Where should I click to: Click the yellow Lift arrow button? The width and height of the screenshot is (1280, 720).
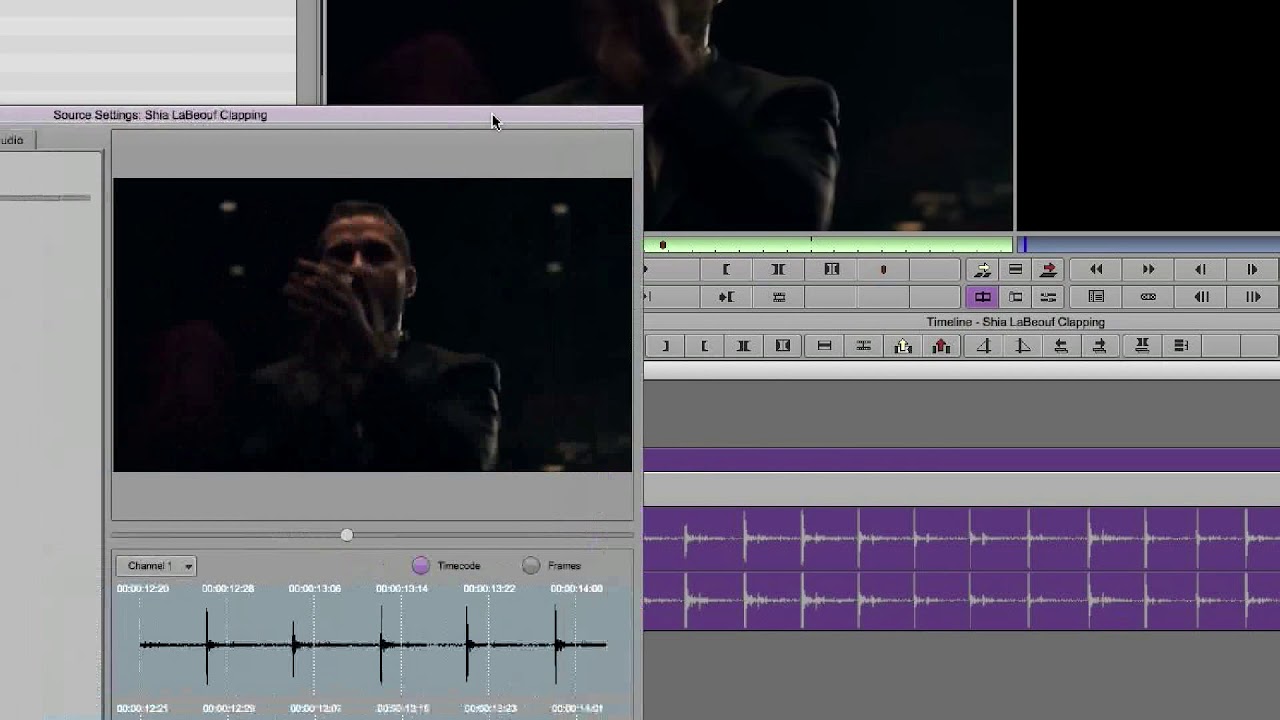(903, 346)
